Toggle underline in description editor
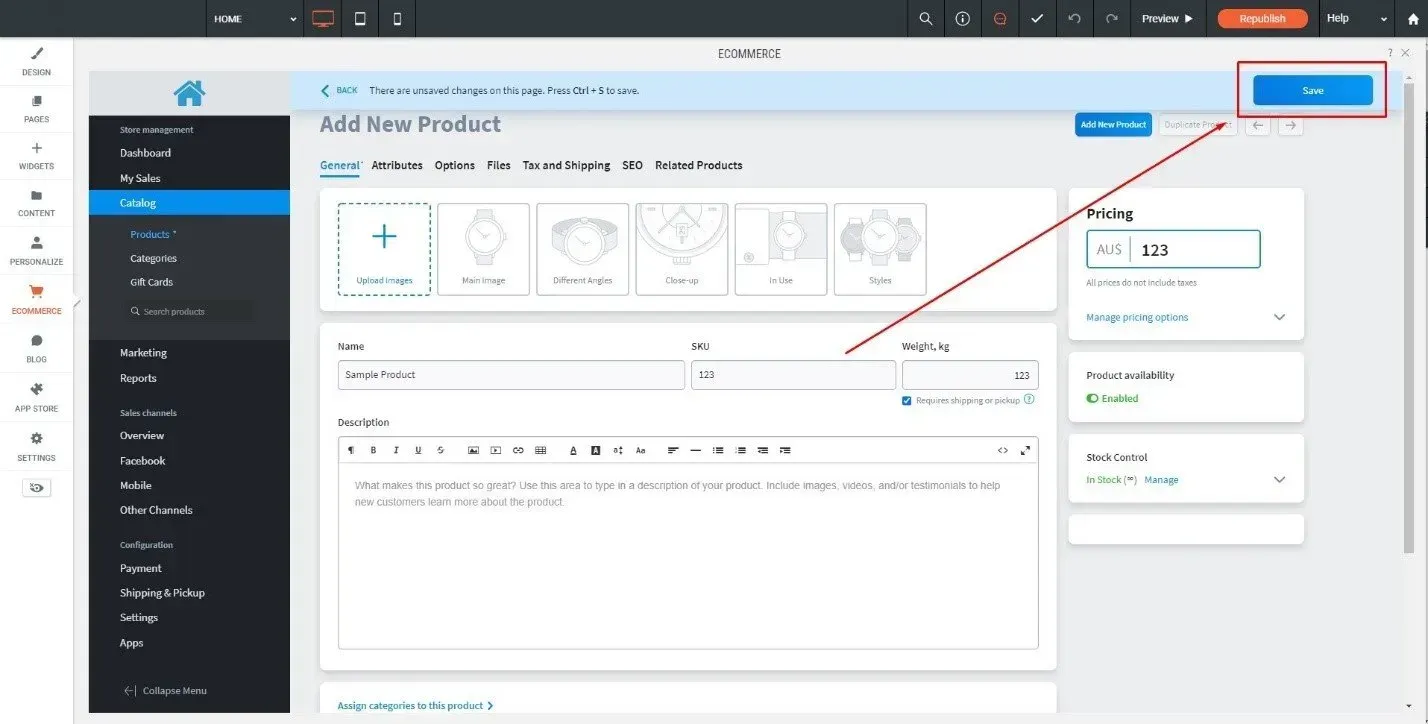 point(418,450)
